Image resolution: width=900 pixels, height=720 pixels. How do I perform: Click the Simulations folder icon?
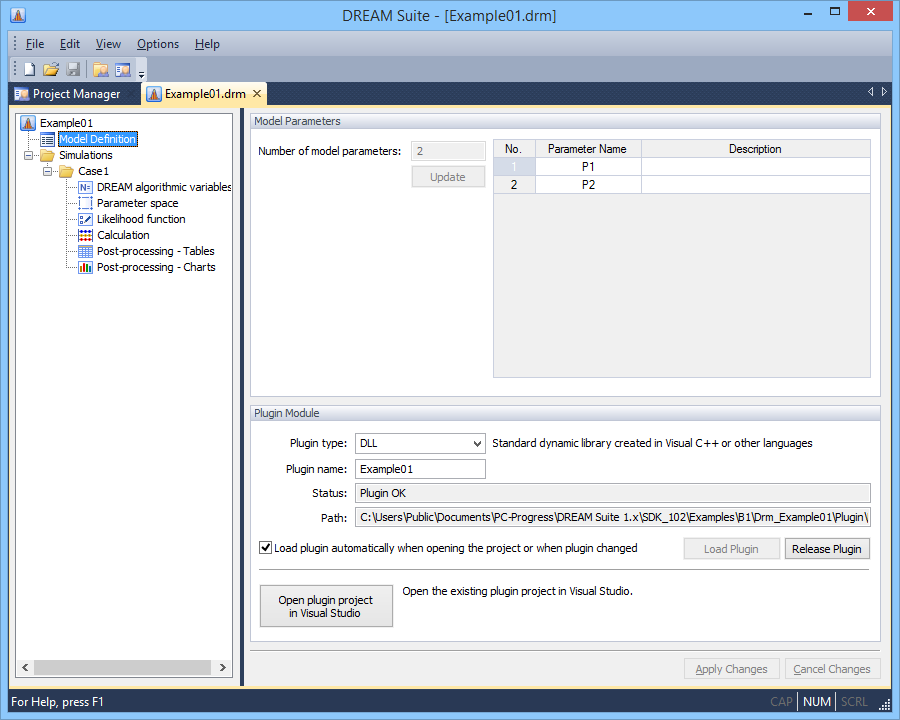(48, 155)
